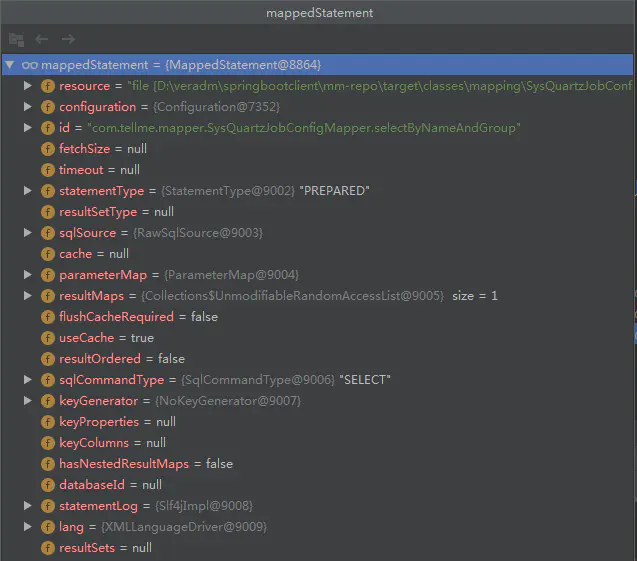
Task: Expand the resource field node
Action: coord(28,86)
